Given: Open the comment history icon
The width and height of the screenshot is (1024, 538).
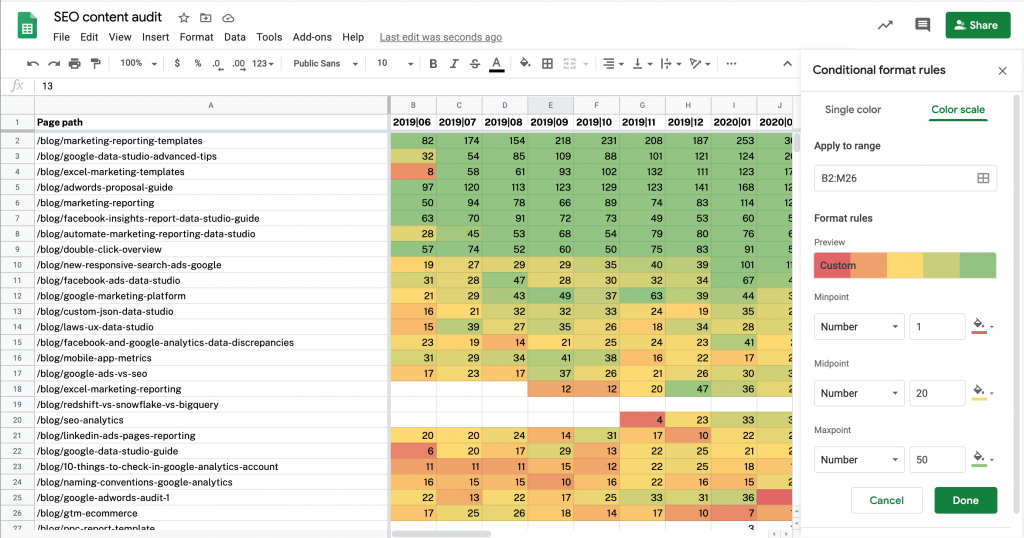Looking at the screenshot, I should [922, 25].
